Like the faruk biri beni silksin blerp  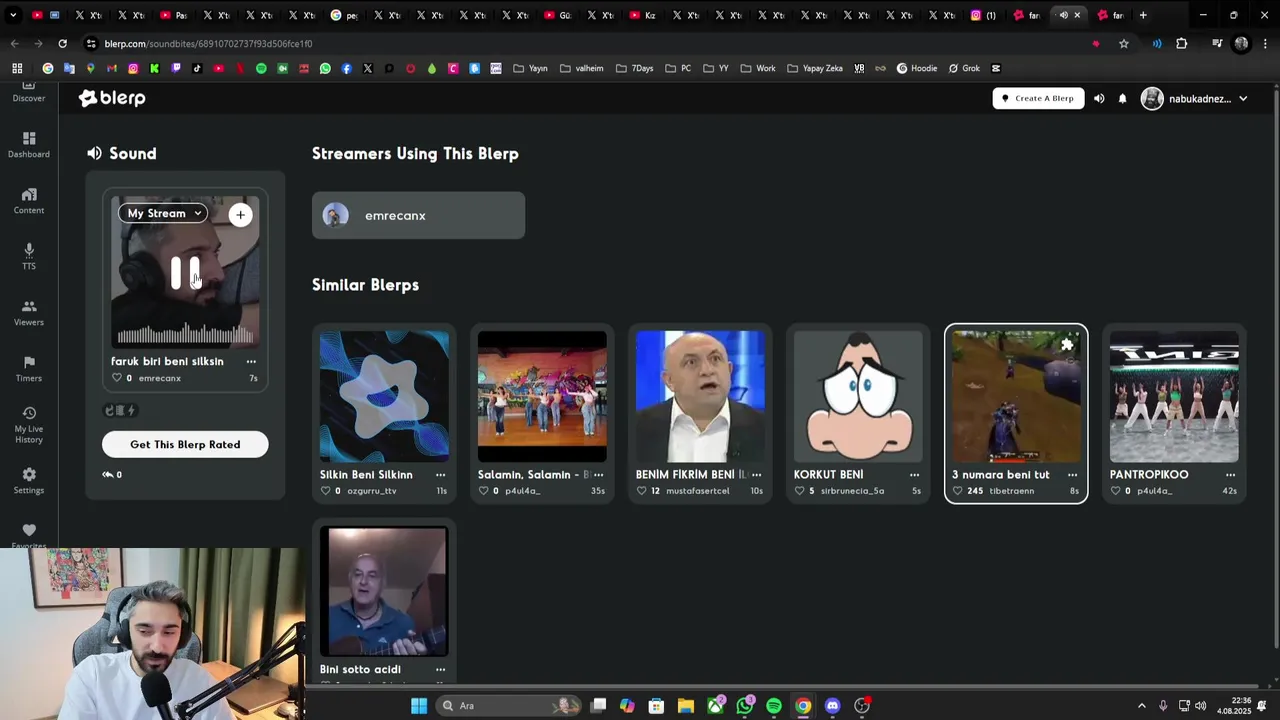click(116, 378)
